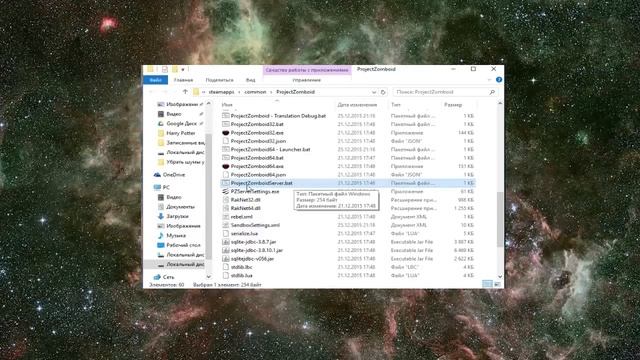This screenshot has height=360, width=640.
Task: Click the sqlite-jdbc-3.8.7.jar file icon
Action: click(226, 242)
